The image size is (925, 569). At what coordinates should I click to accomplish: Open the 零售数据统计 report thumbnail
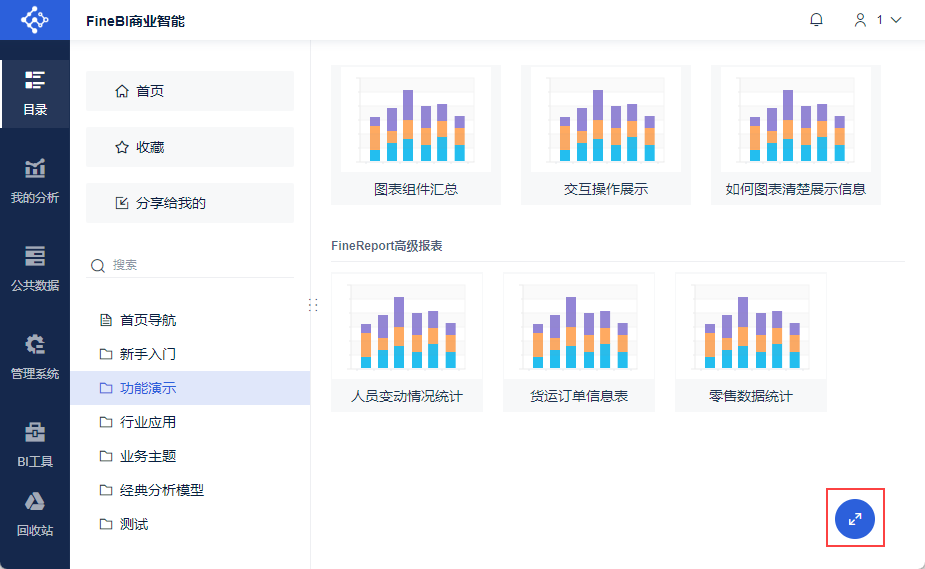(751, 342)
